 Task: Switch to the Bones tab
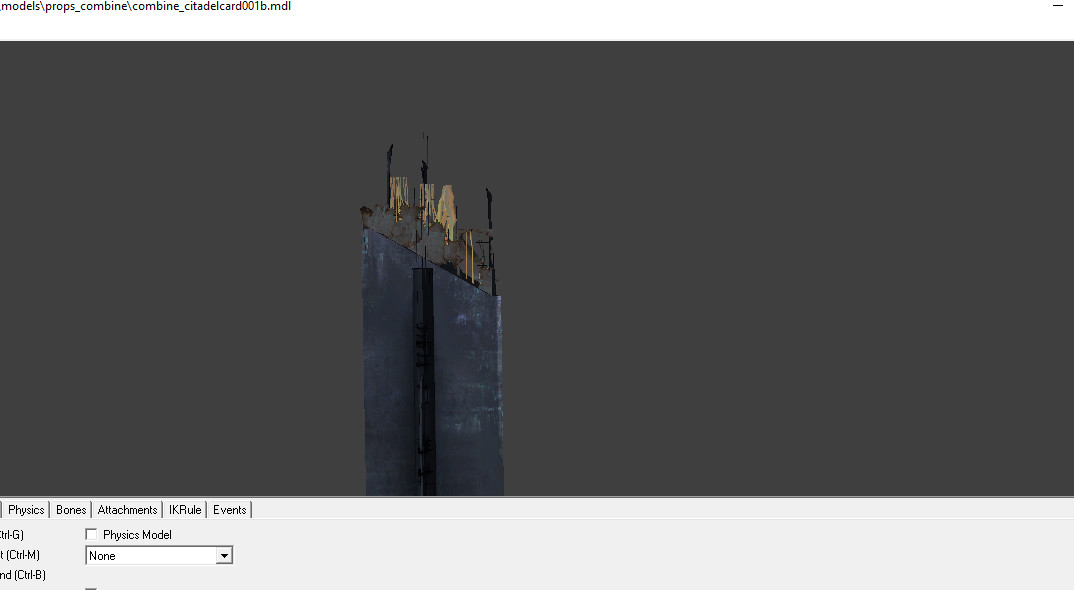(70, 509)
